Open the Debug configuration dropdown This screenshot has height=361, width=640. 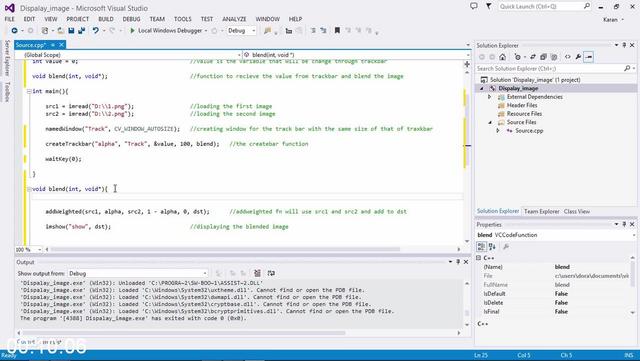(253, 31)
